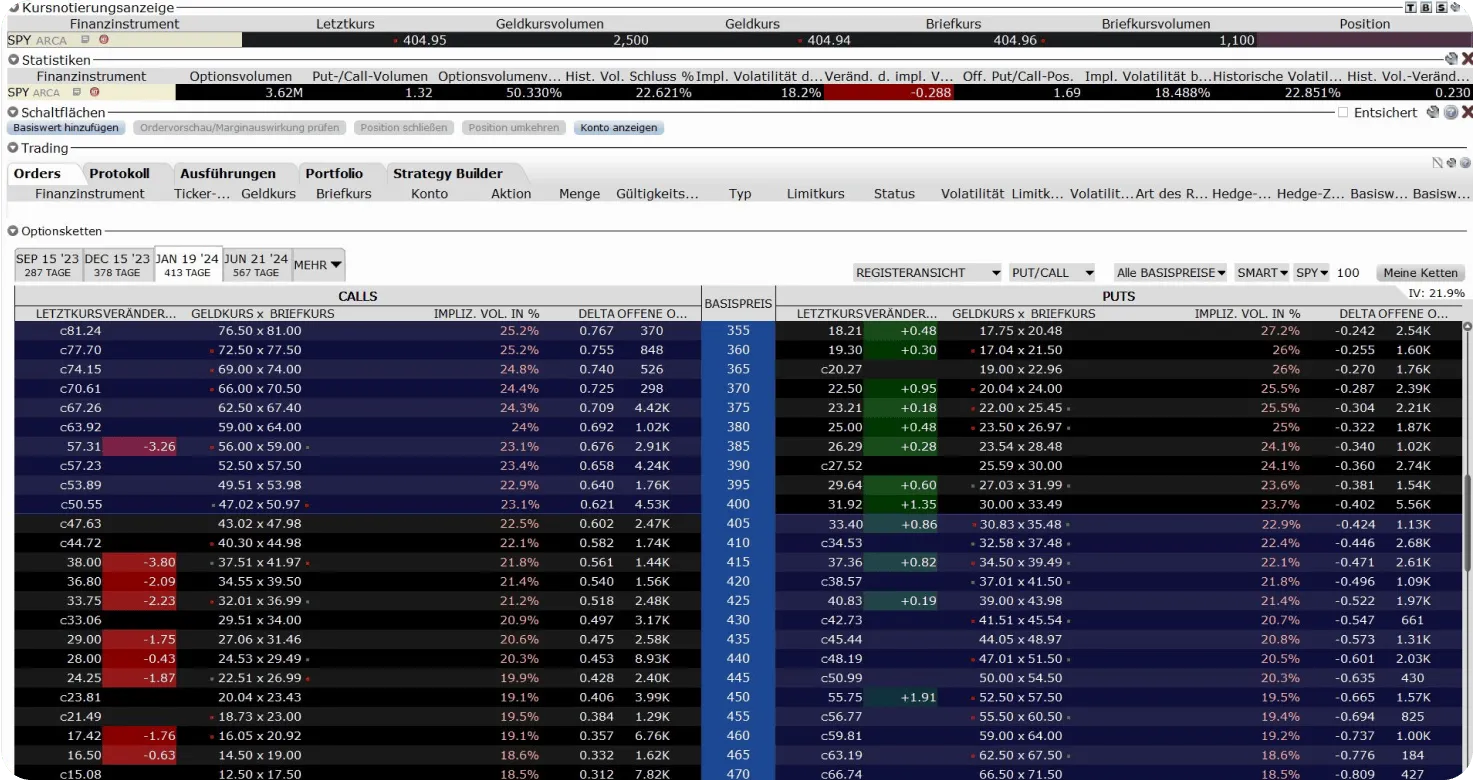Click red round icon beside SPY in Statistiken
Screen dimensions: 1473x780
pyautogui.click(x=95, y=92)
